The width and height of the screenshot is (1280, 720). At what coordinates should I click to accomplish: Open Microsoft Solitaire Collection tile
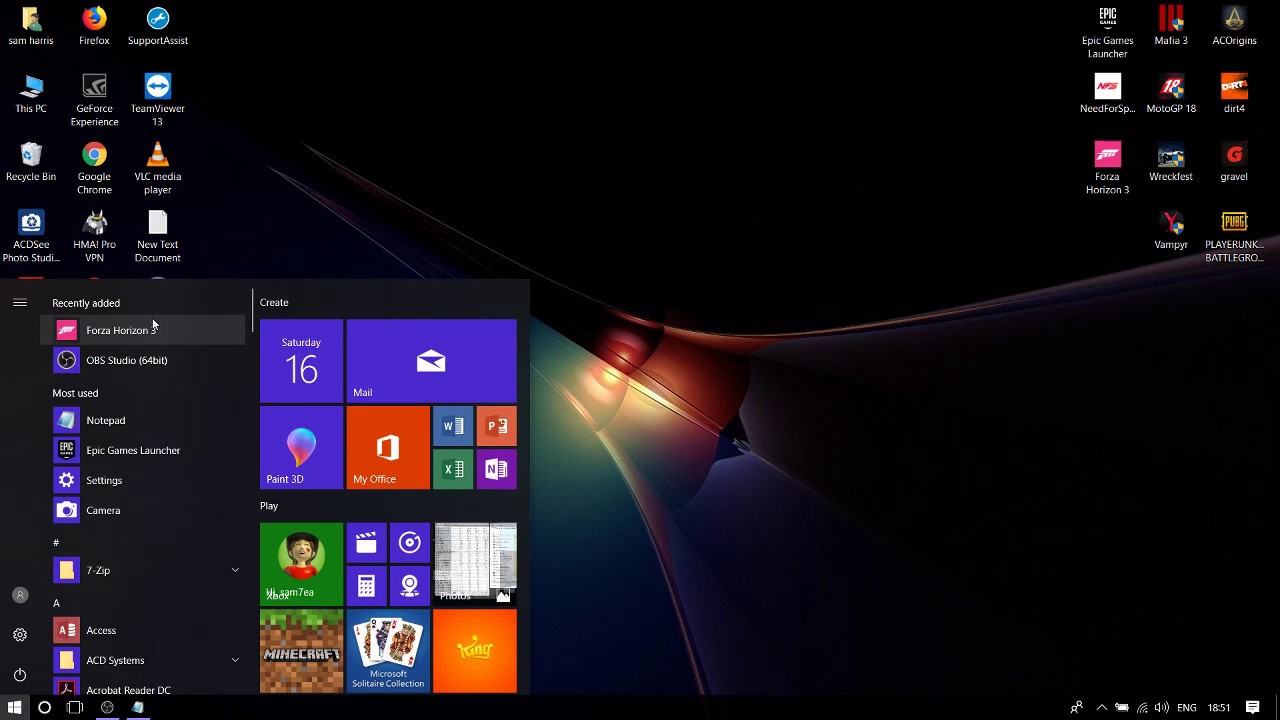click(x=388, y=650)
